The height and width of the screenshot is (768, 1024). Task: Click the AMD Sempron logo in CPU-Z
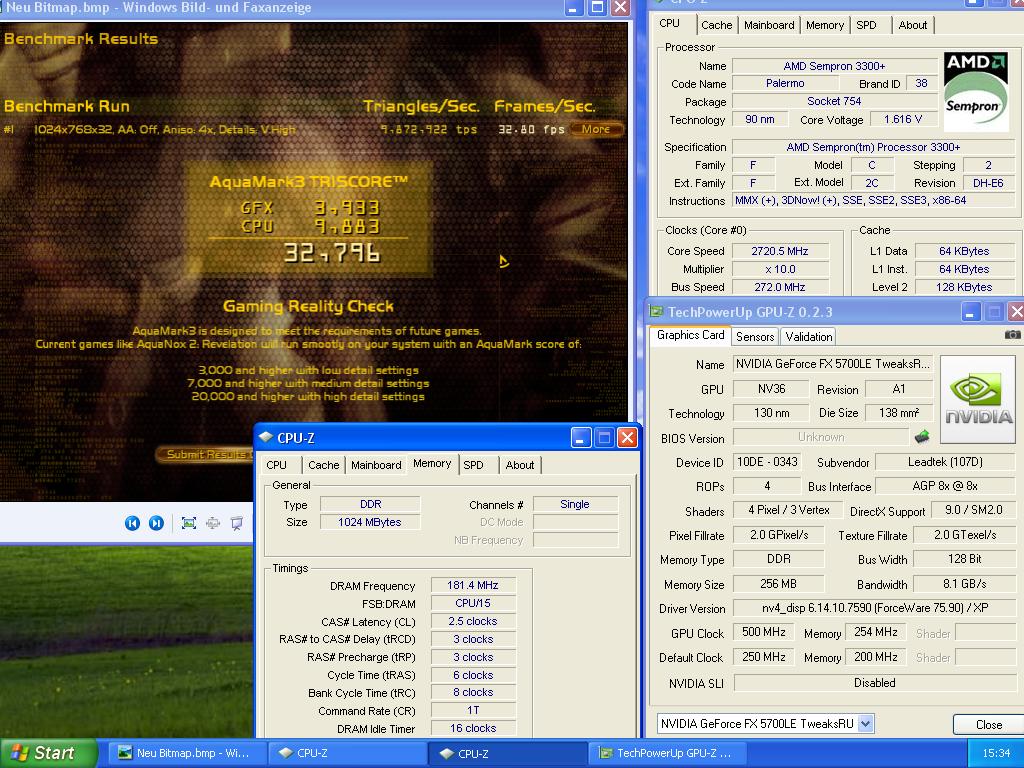pyautogui.click(x=976, y=92)
